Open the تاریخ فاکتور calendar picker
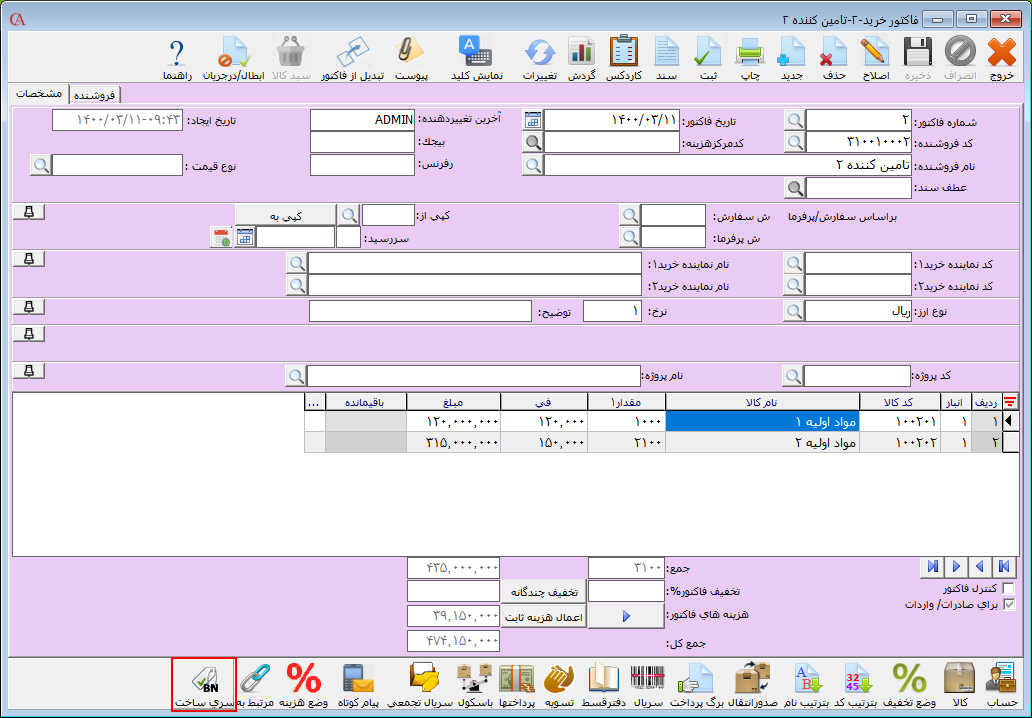The width and height of the screenshot is (1032, 718). pyautogui.click(x=533, y=120)
